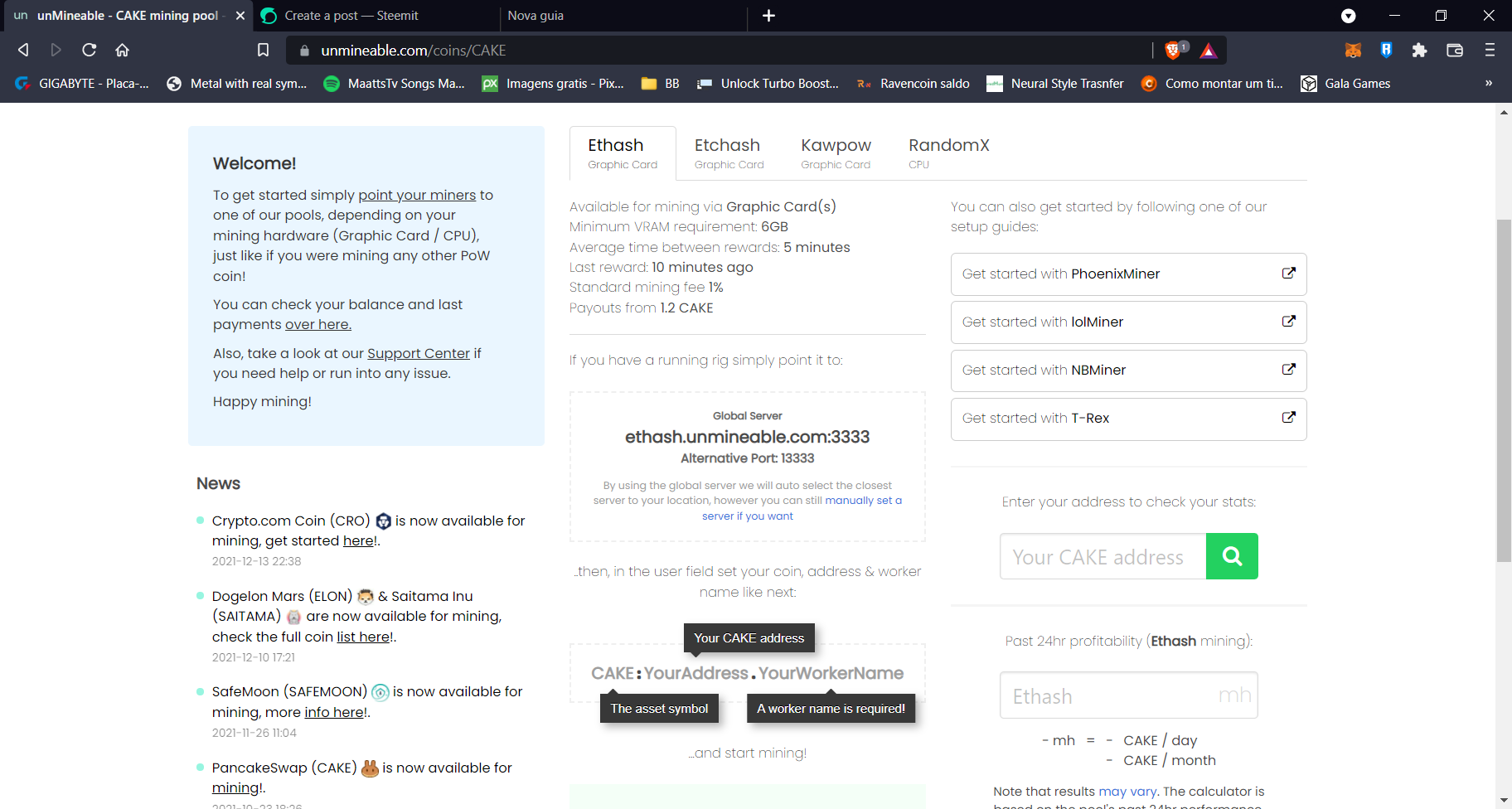Bookmark this page with the bookmark icon

tap(263, 50)
